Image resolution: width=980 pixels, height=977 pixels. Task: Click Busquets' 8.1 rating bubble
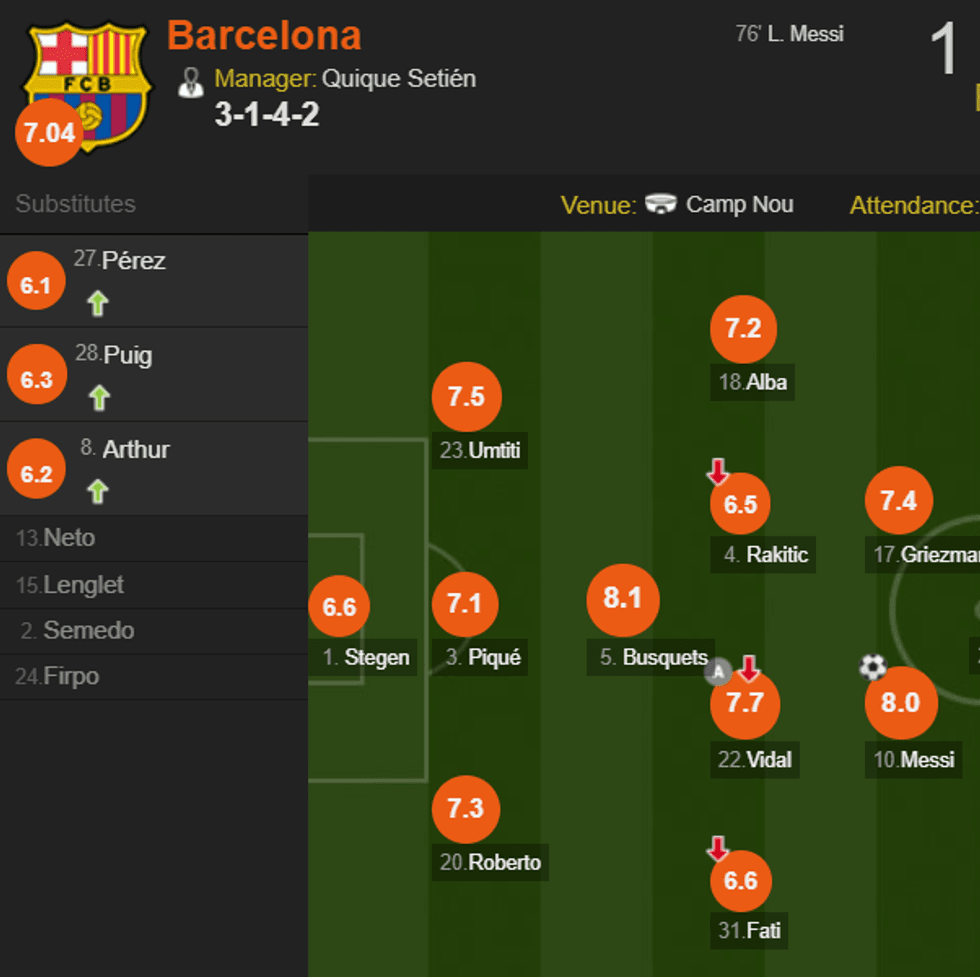click(622, 600)
